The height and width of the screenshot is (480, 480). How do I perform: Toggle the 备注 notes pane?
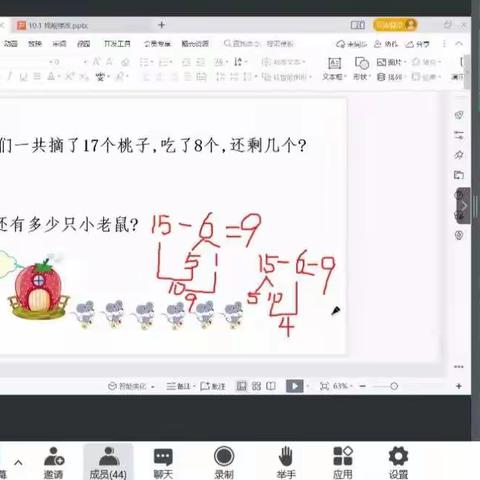(x=178, y=386)
